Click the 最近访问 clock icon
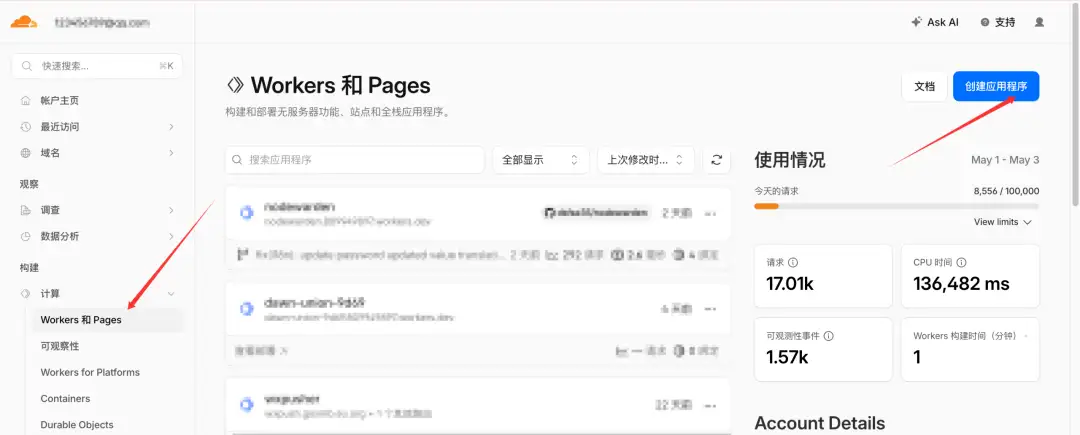 pos(26,127)
